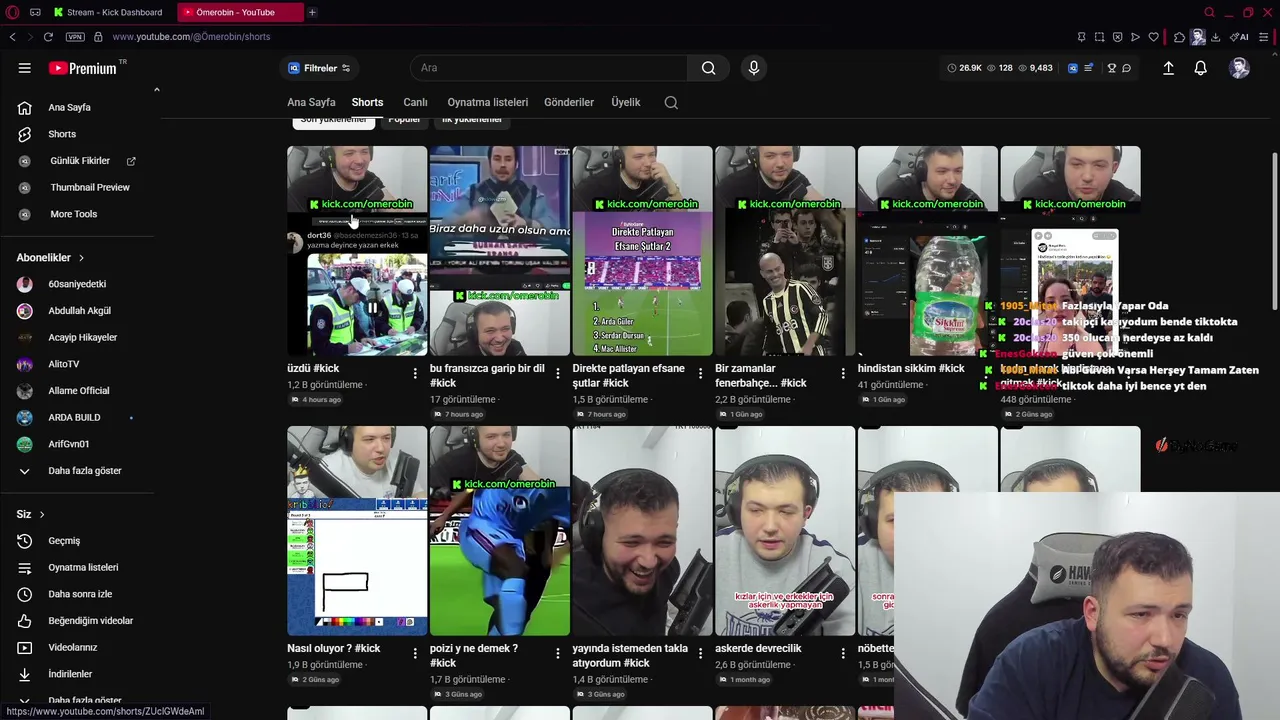Click the blue vidIQ icon in header bar

click(x=1073, y=68)
